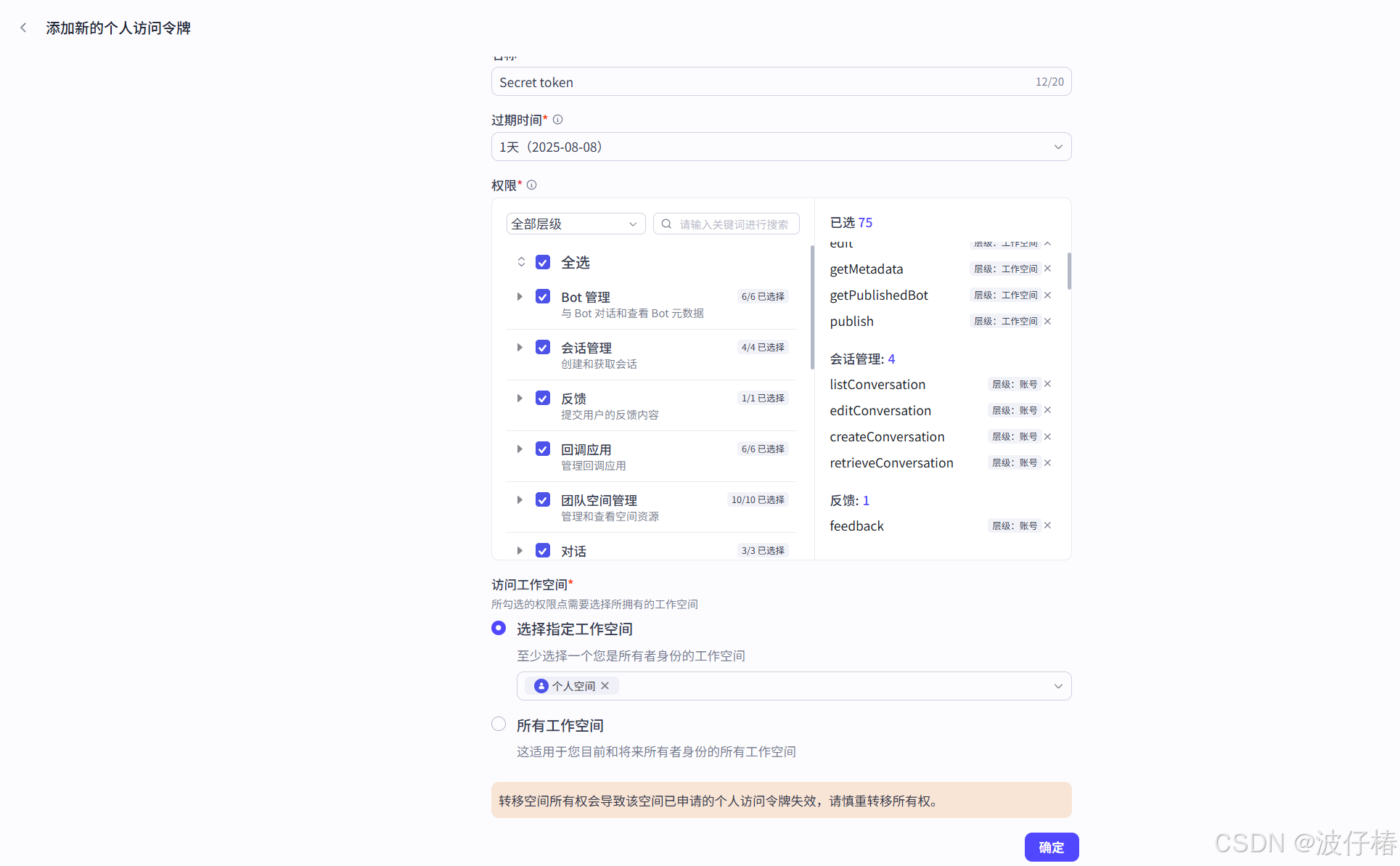The width and height of the screenshot is (1400, 866).
Task: Click the scrollbar of the permissions list
Action: pos(812,305)
